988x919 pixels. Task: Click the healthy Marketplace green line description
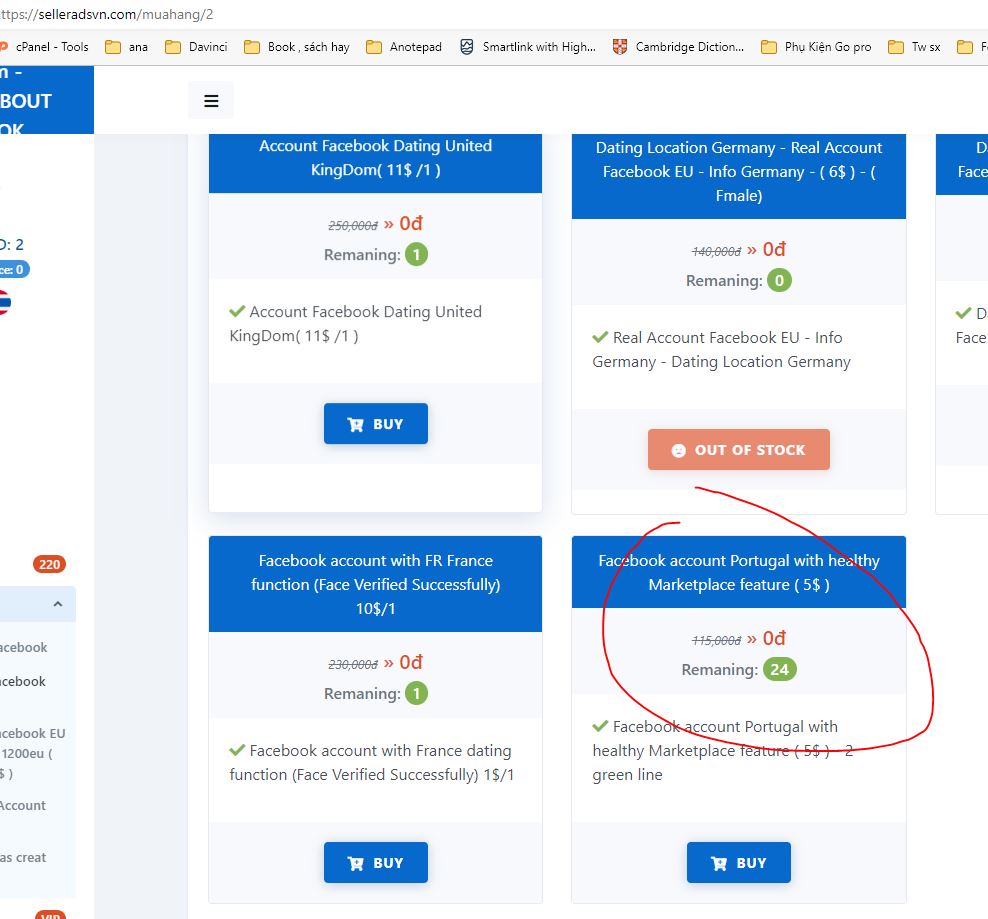(723, 751)
